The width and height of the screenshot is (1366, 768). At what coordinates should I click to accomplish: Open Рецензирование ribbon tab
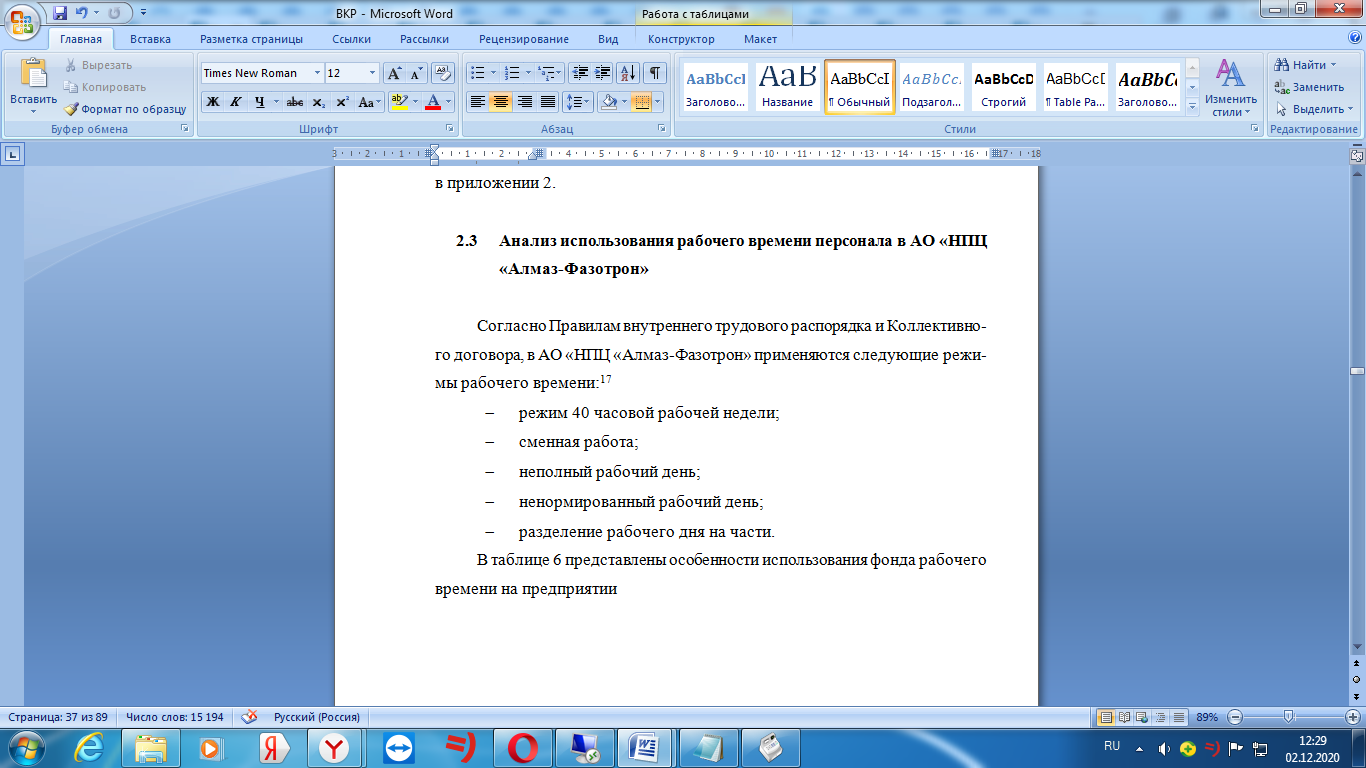click(x=524, y=39)
